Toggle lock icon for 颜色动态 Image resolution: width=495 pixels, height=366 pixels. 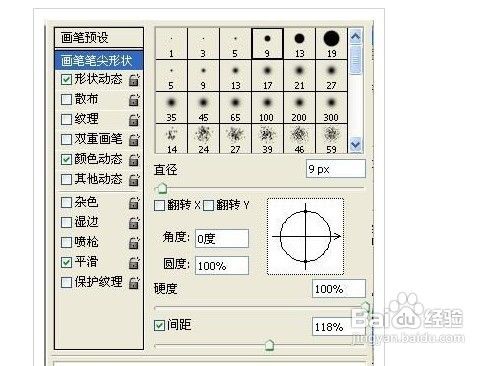click(134, 160)
